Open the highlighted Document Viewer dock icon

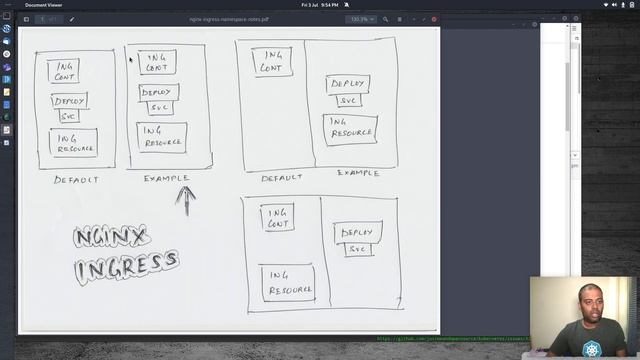7,130
